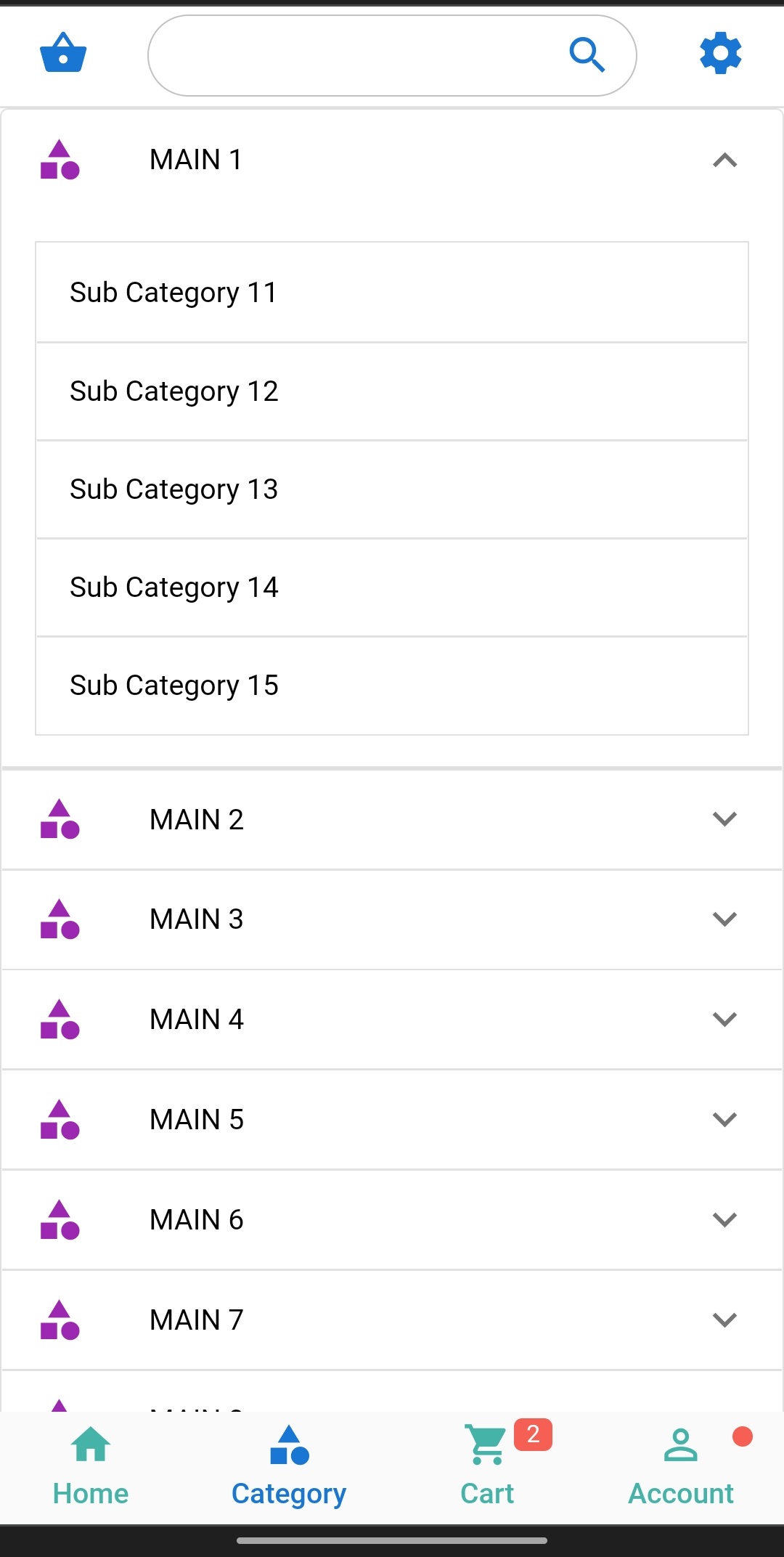Image resolution: width=784 pixels, height=1557 pixels.
Task: Open Sub Category 13
Action: click(x=392, y=489)
